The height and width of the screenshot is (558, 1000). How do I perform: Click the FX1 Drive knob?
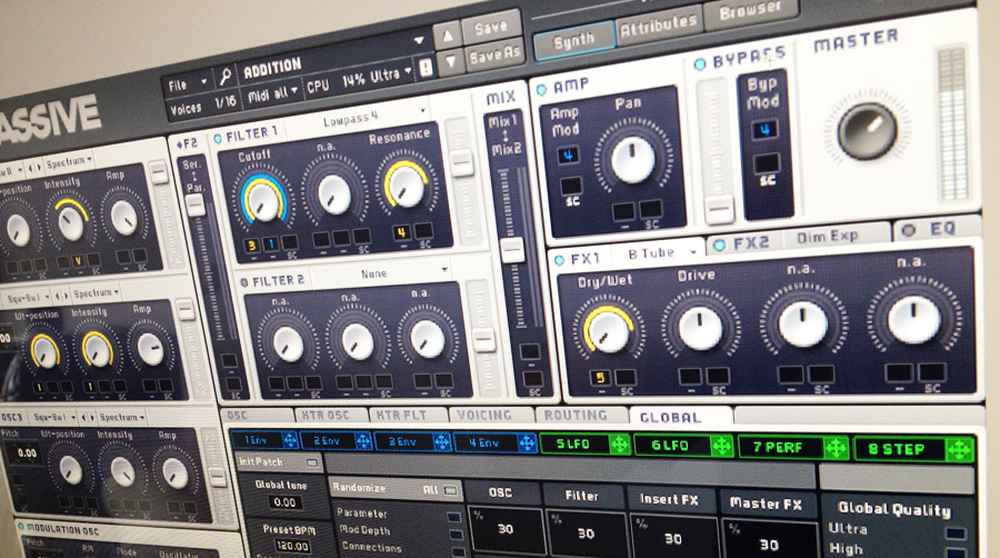(700, 327)
